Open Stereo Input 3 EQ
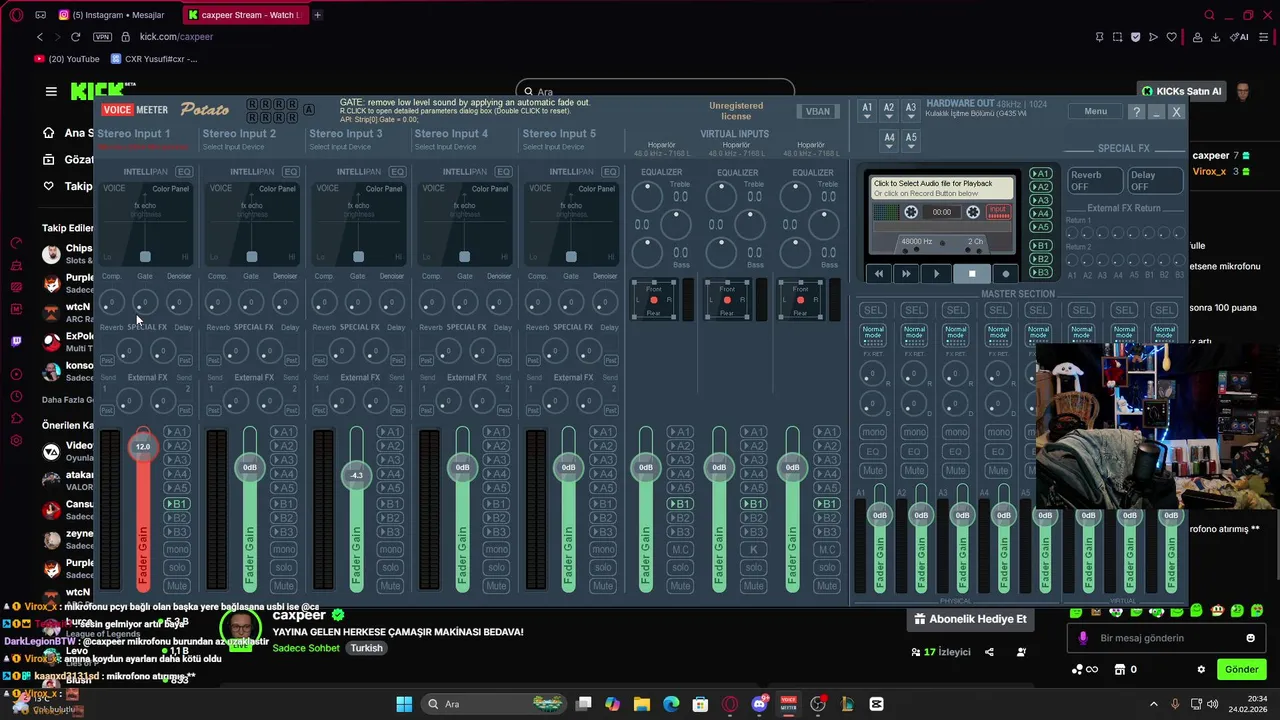The width and height of the screenshot is (1280, 720). click(x=397, y=172)
